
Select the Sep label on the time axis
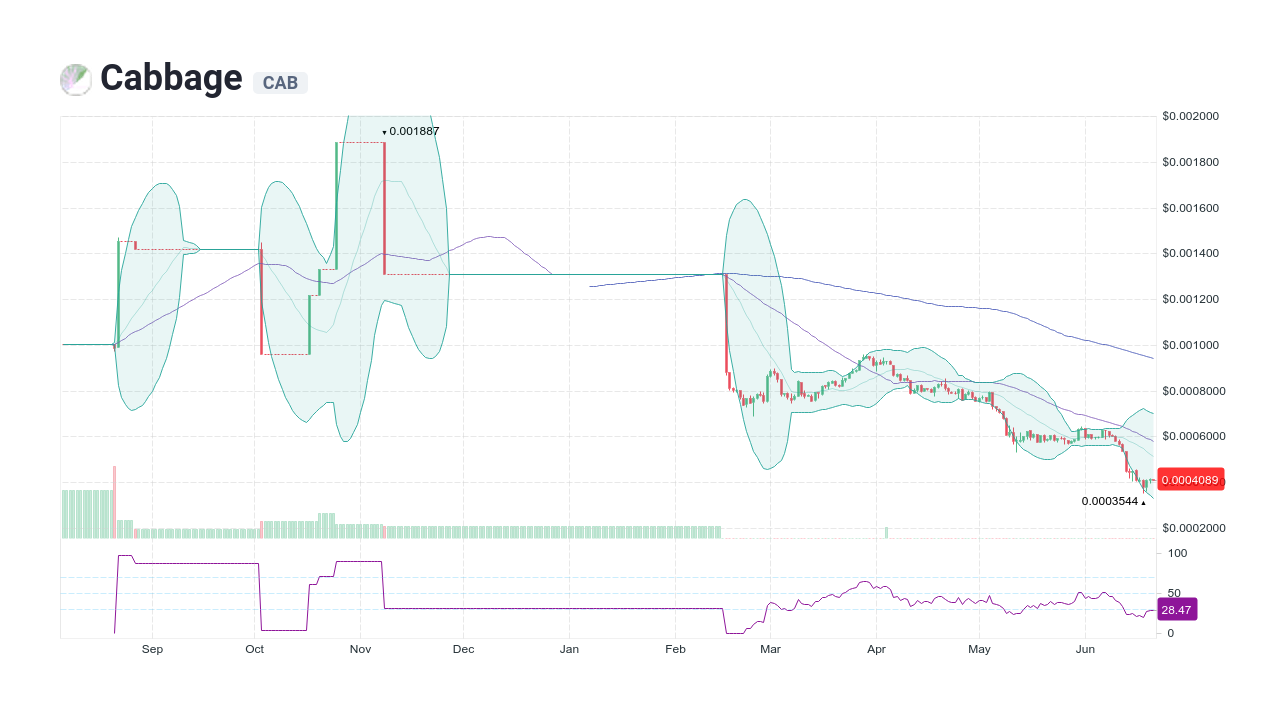click(x=152, y=649)
